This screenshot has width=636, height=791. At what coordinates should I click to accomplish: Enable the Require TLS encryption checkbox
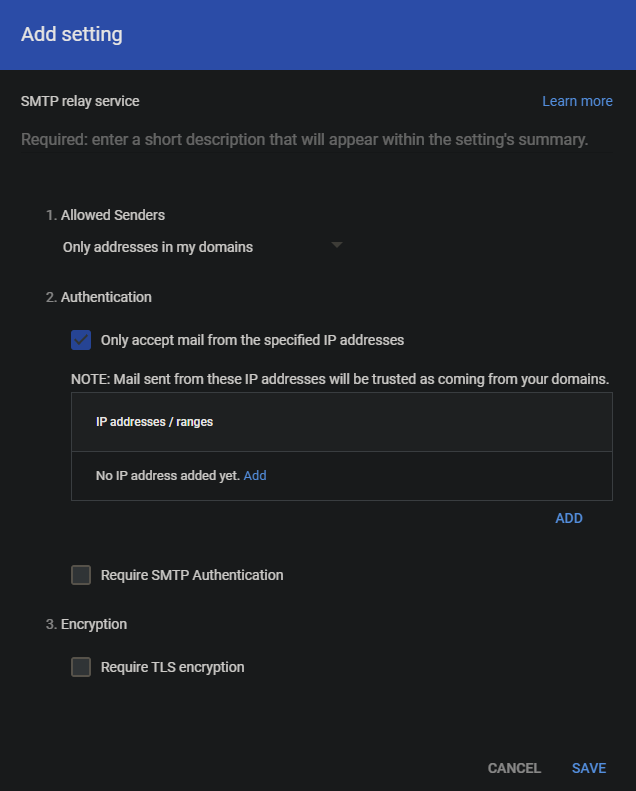81,667
